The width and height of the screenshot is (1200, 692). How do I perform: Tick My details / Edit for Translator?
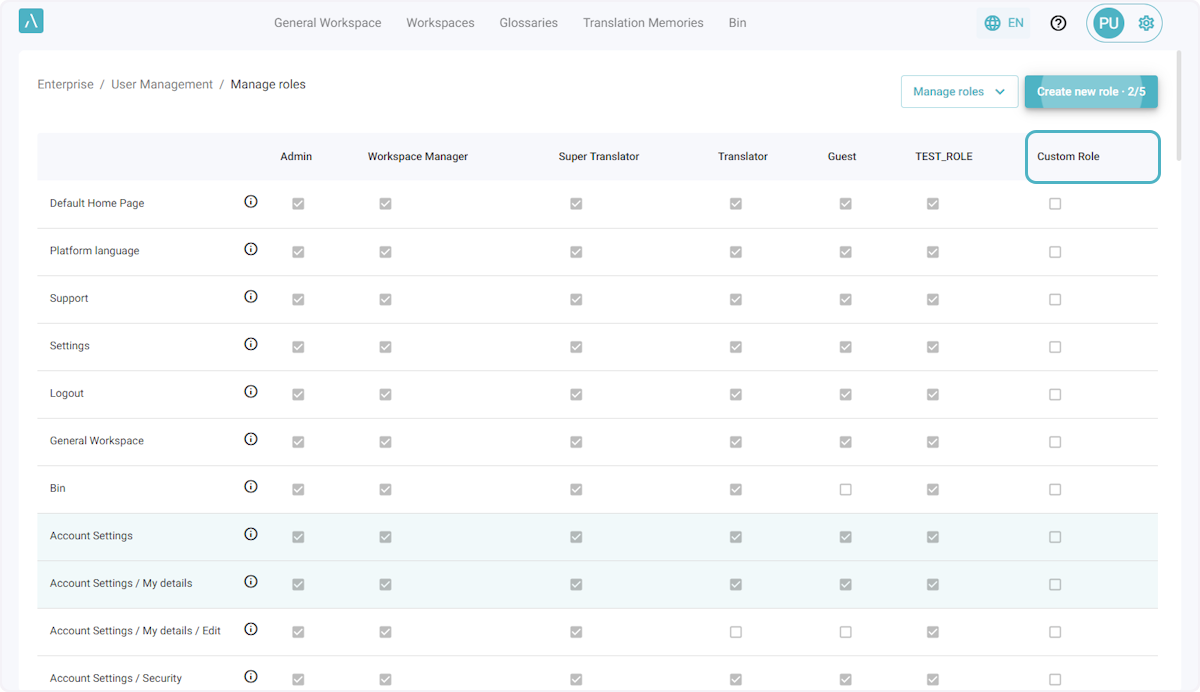[x=735, y=632]
